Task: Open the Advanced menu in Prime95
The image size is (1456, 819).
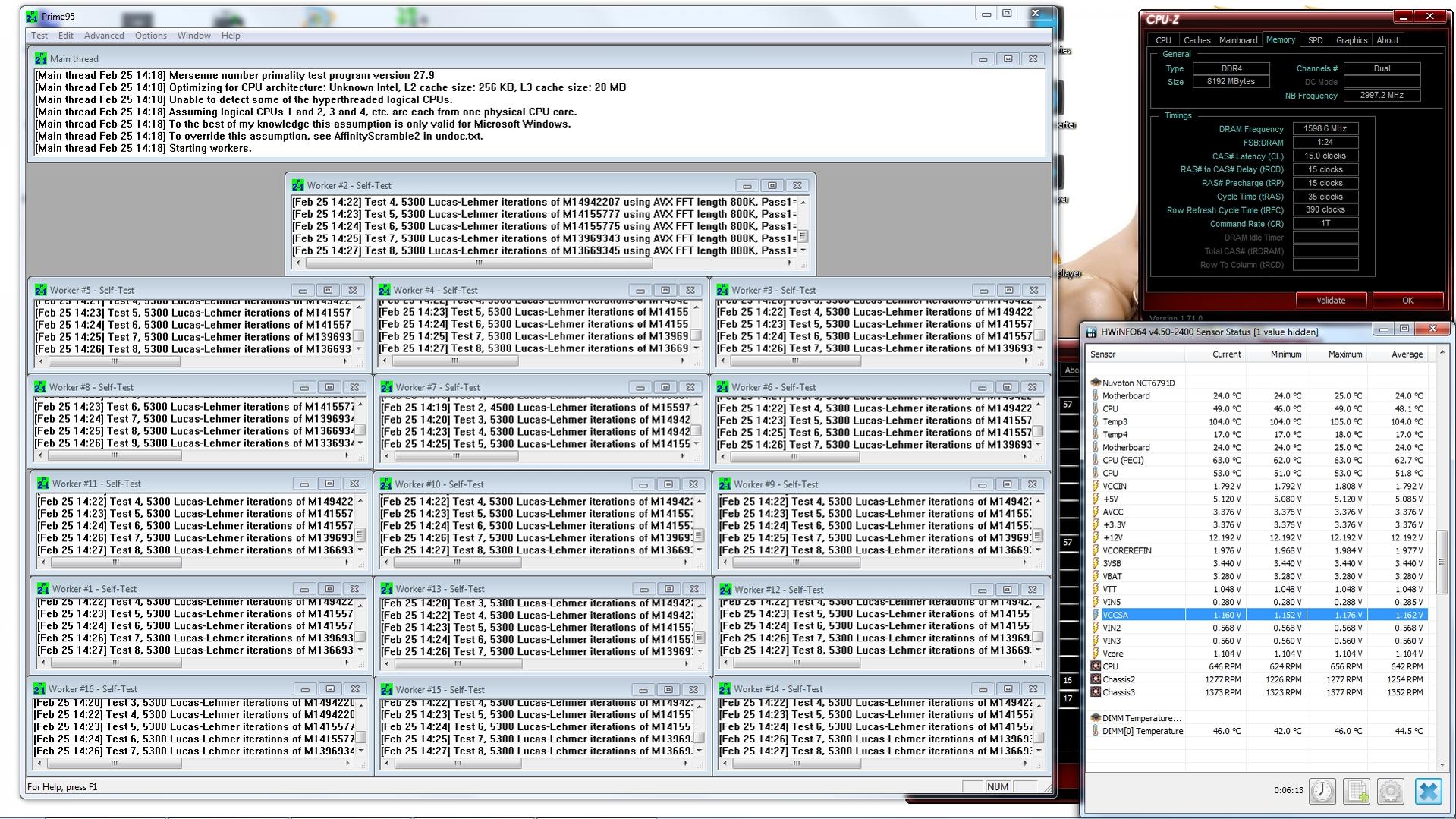Action: click(x=104, y=36)
